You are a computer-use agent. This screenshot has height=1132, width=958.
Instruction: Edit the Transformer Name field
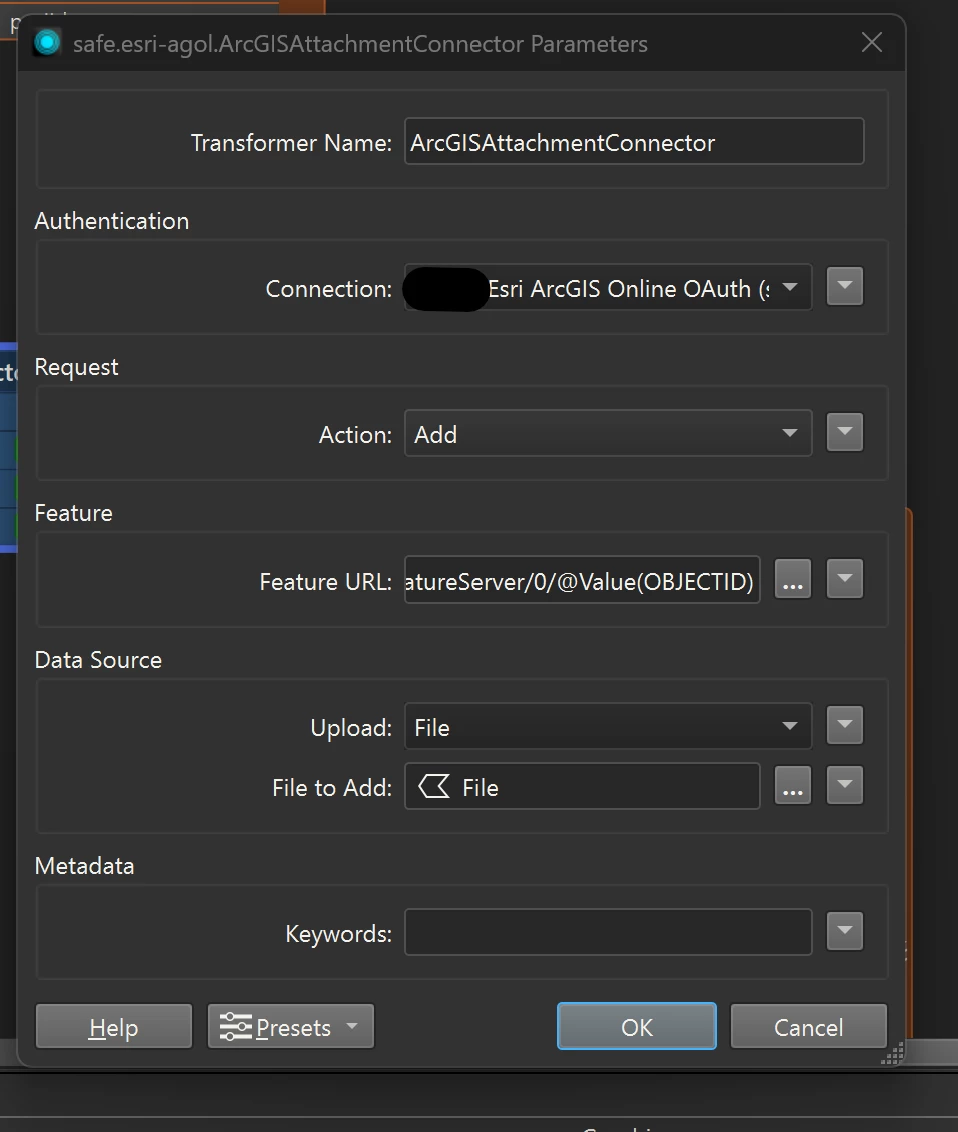pos(634,142)
